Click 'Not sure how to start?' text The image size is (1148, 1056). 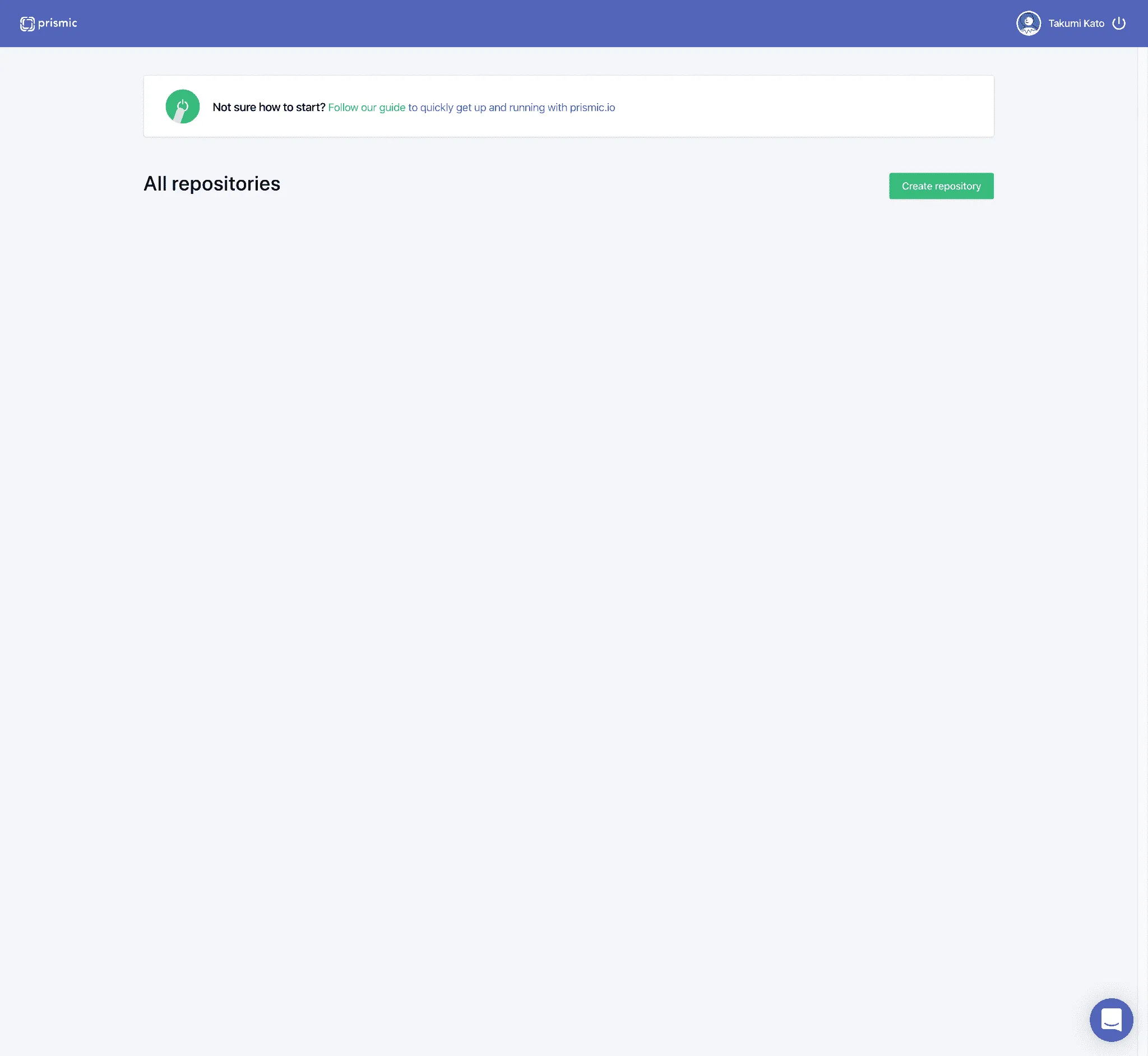pyautogui.click(x=269, y=108)
